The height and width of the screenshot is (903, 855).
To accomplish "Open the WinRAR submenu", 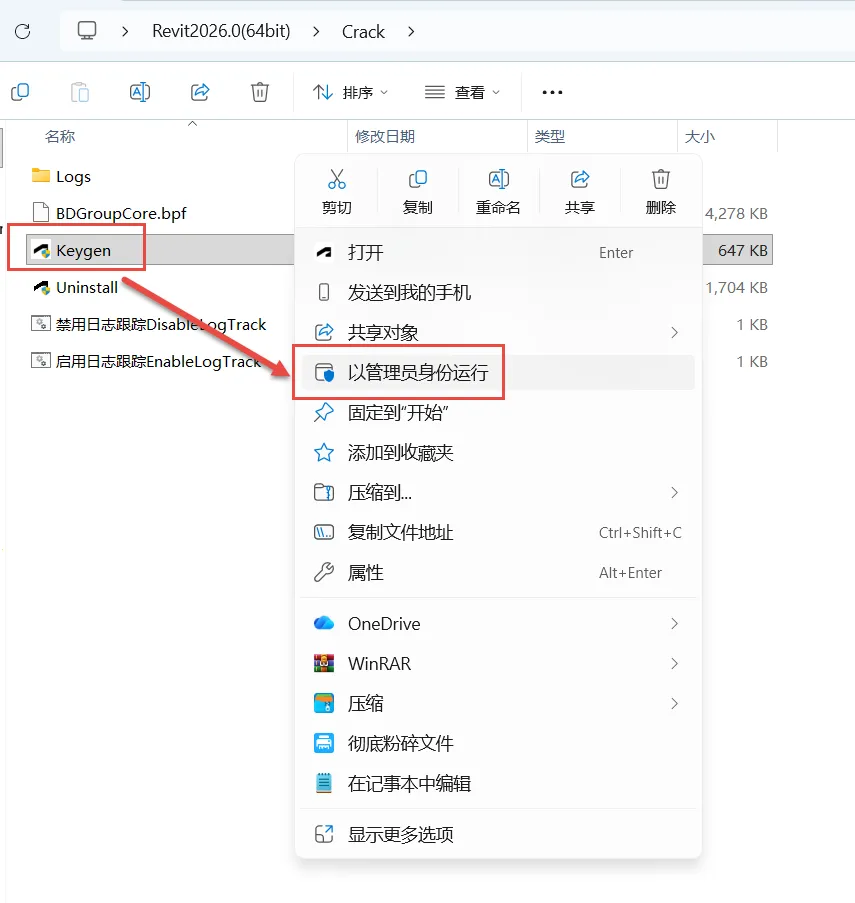I will (498, 663).
